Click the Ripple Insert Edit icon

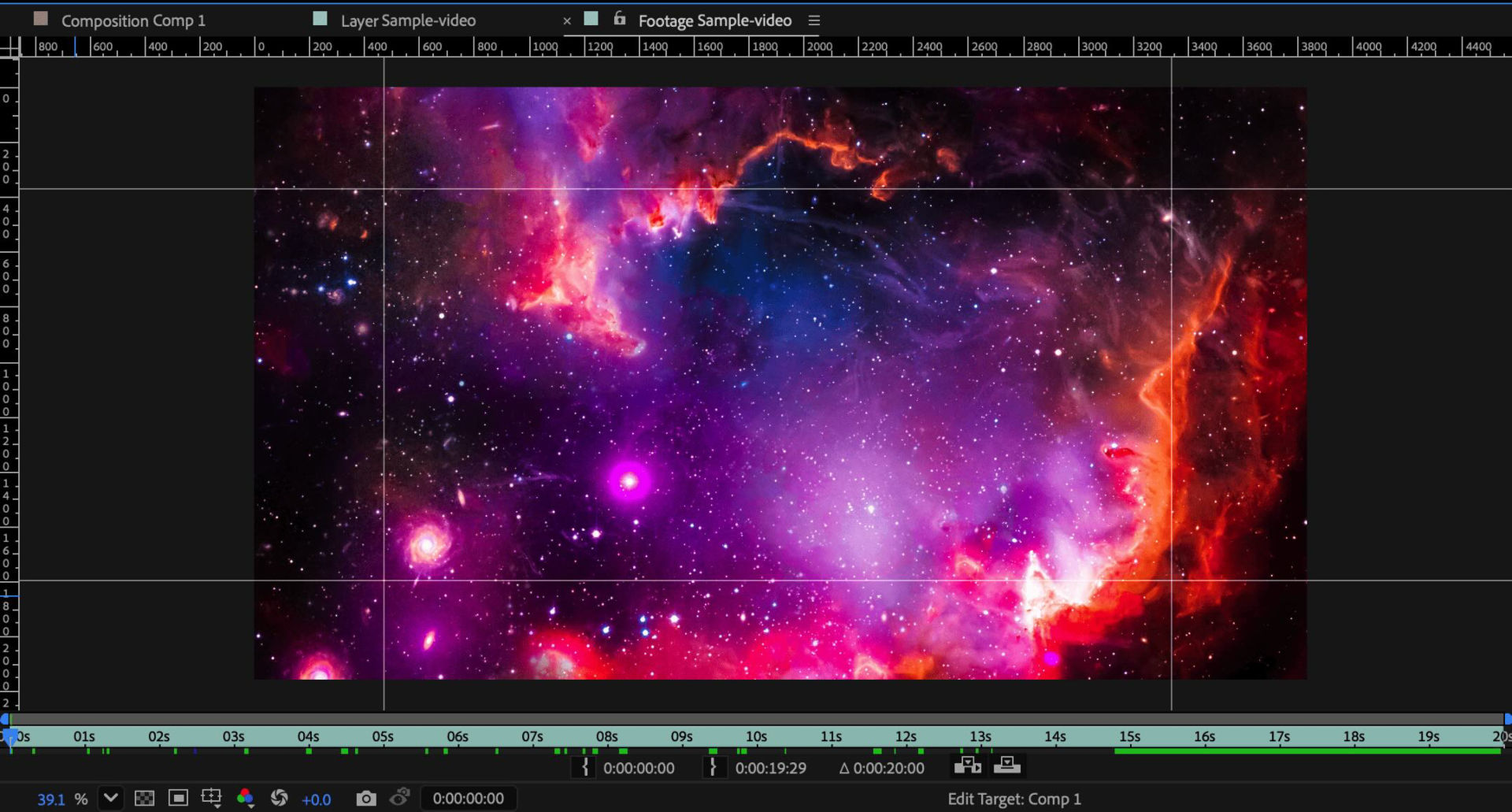click(x=968, y=765)
